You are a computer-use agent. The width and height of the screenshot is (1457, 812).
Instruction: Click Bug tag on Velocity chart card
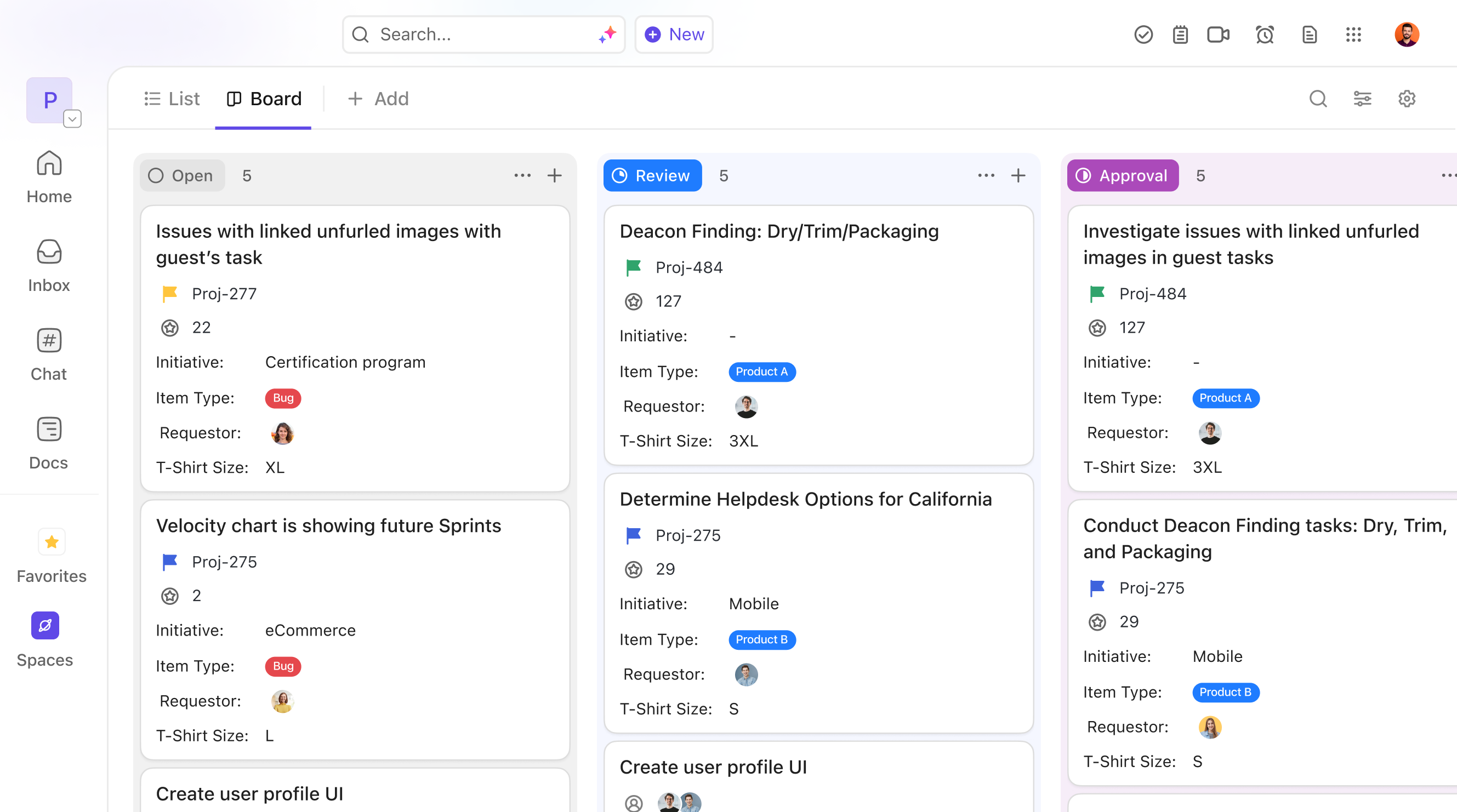(283, 666)
